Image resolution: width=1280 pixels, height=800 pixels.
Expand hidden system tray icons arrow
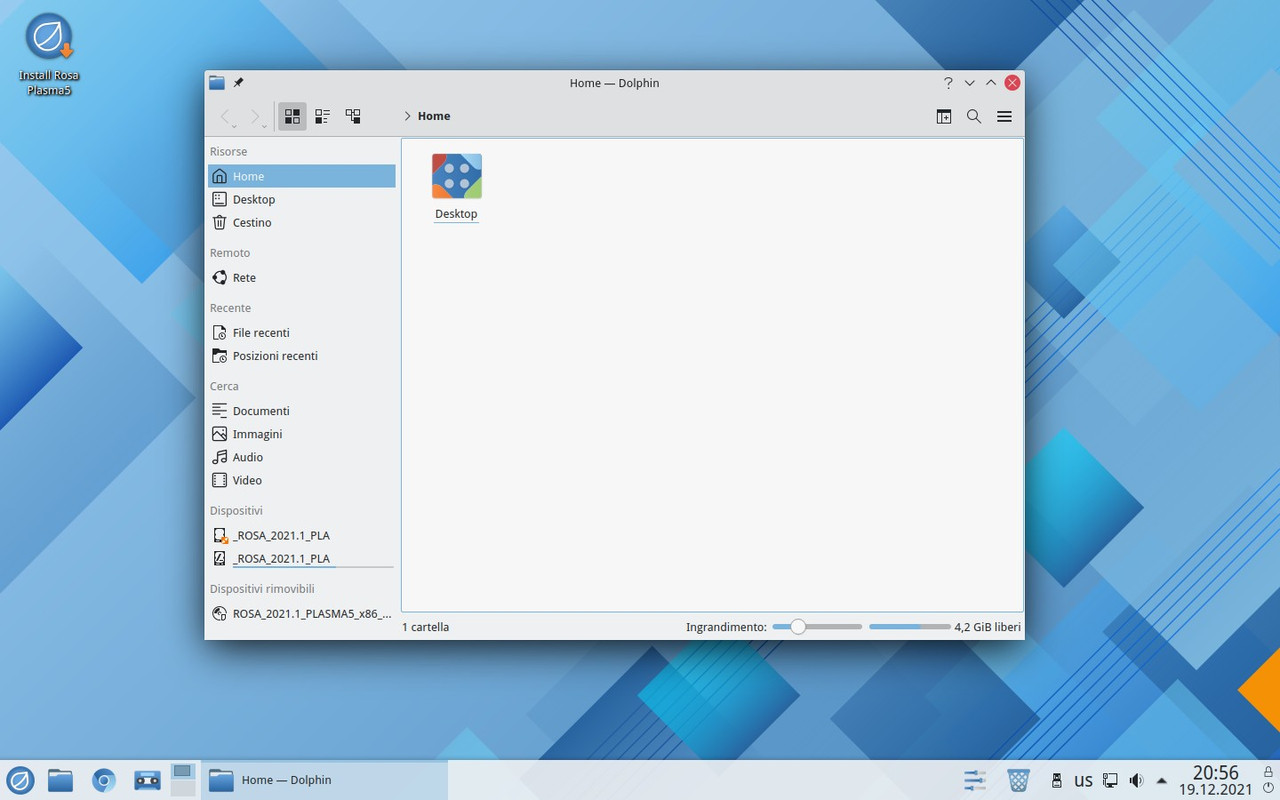1162,780
